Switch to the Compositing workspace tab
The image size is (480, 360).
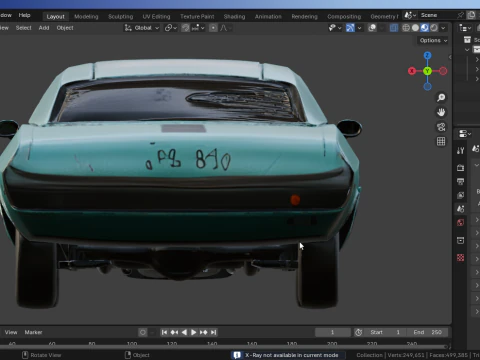click(x=344, y=16)
